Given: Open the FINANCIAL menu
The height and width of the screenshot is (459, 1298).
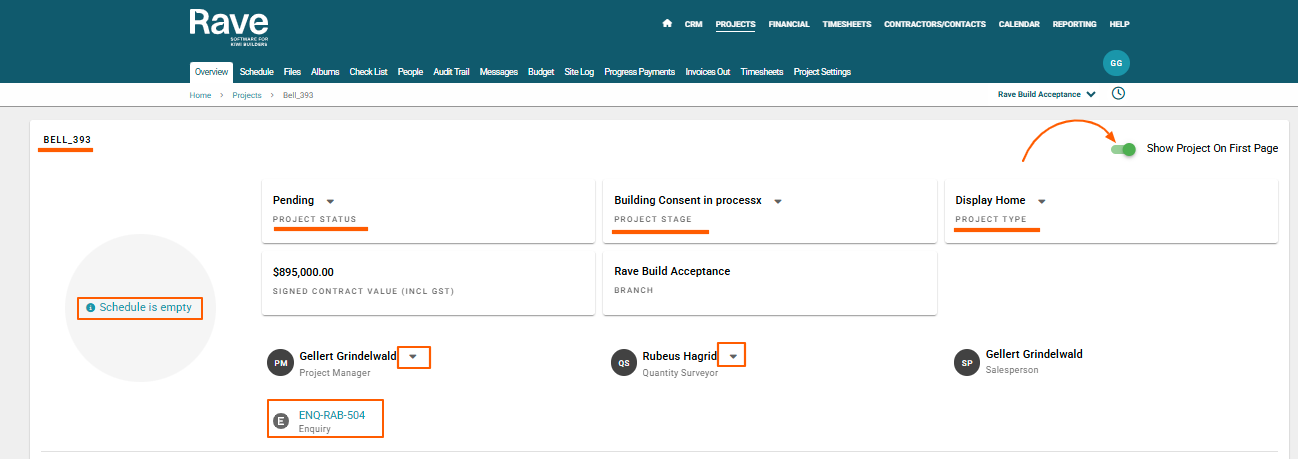Looking at the screenshot, I should (x=789, y=24).
